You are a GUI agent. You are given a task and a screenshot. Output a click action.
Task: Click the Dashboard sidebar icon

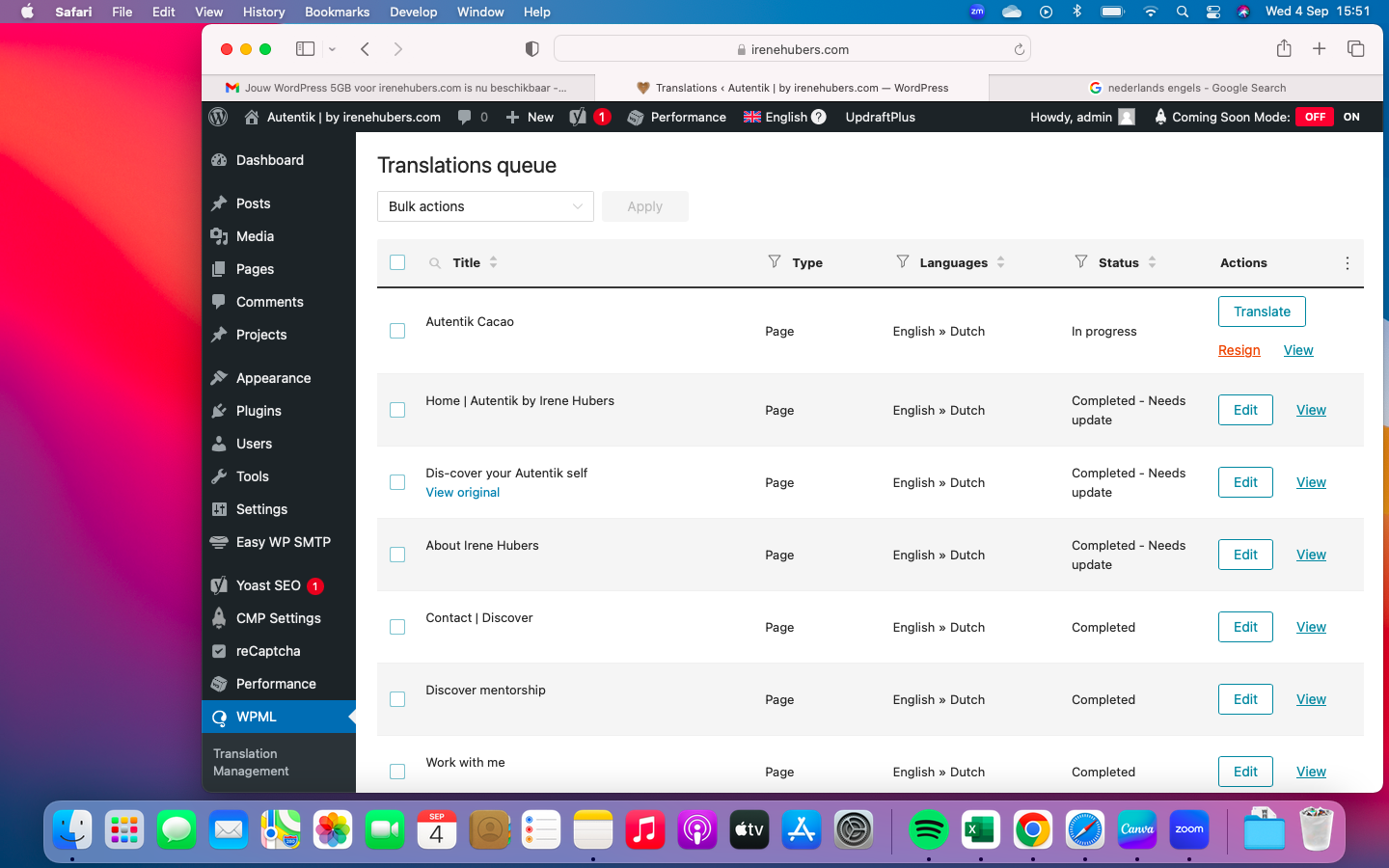pos(219,160)
